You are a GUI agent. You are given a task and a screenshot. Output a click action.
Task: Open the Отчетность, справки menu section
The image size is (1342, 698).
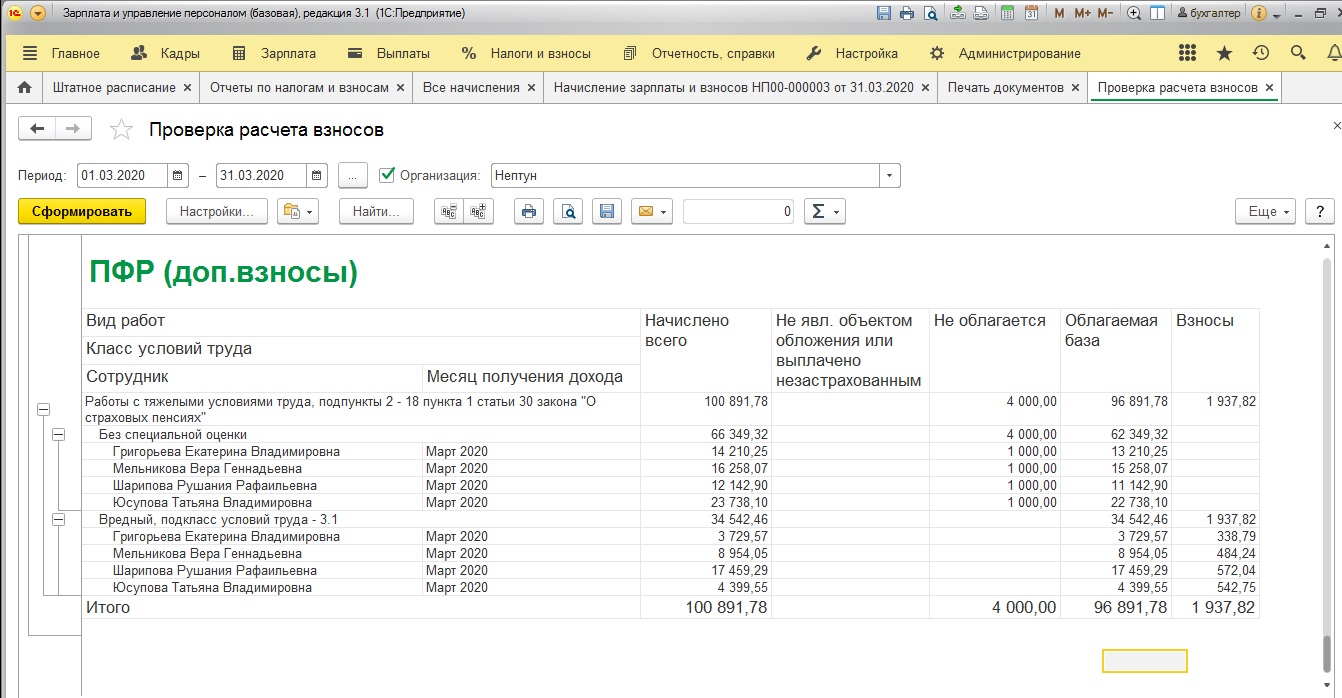(x=700, y=53)
